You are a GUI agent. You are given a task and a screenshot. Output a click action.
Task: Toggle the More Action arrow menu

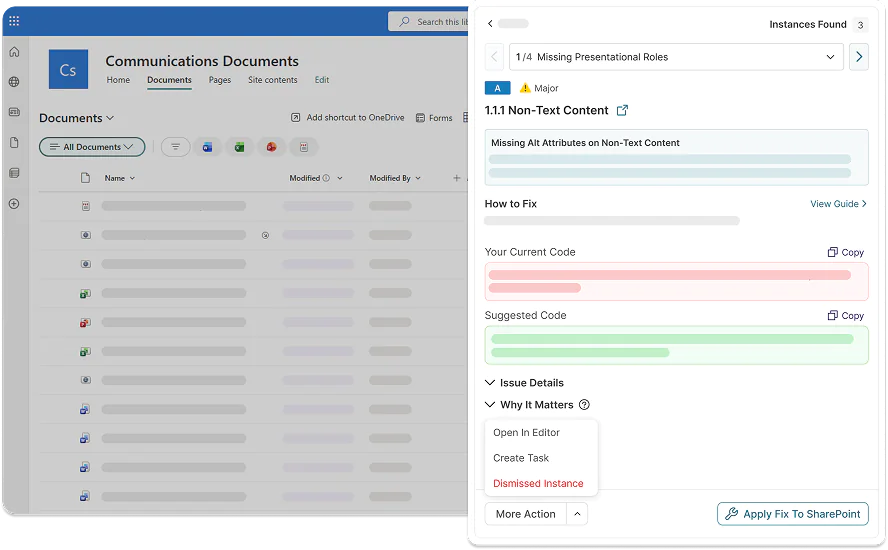click(x=577, y=514)
